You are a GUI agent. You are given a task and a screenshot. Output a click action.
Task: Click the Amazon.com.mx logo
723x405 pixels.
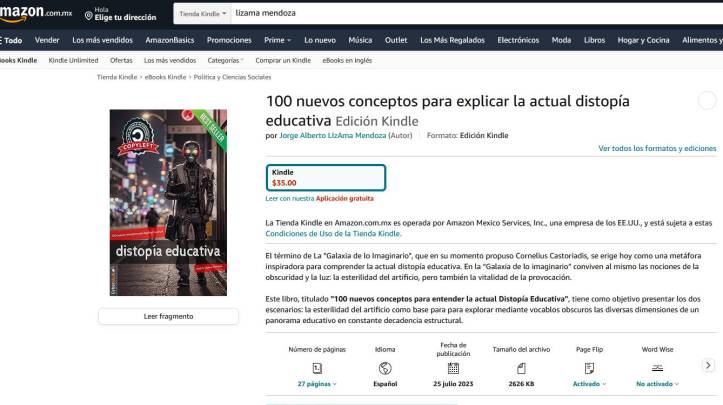click(x=37, y=13)
